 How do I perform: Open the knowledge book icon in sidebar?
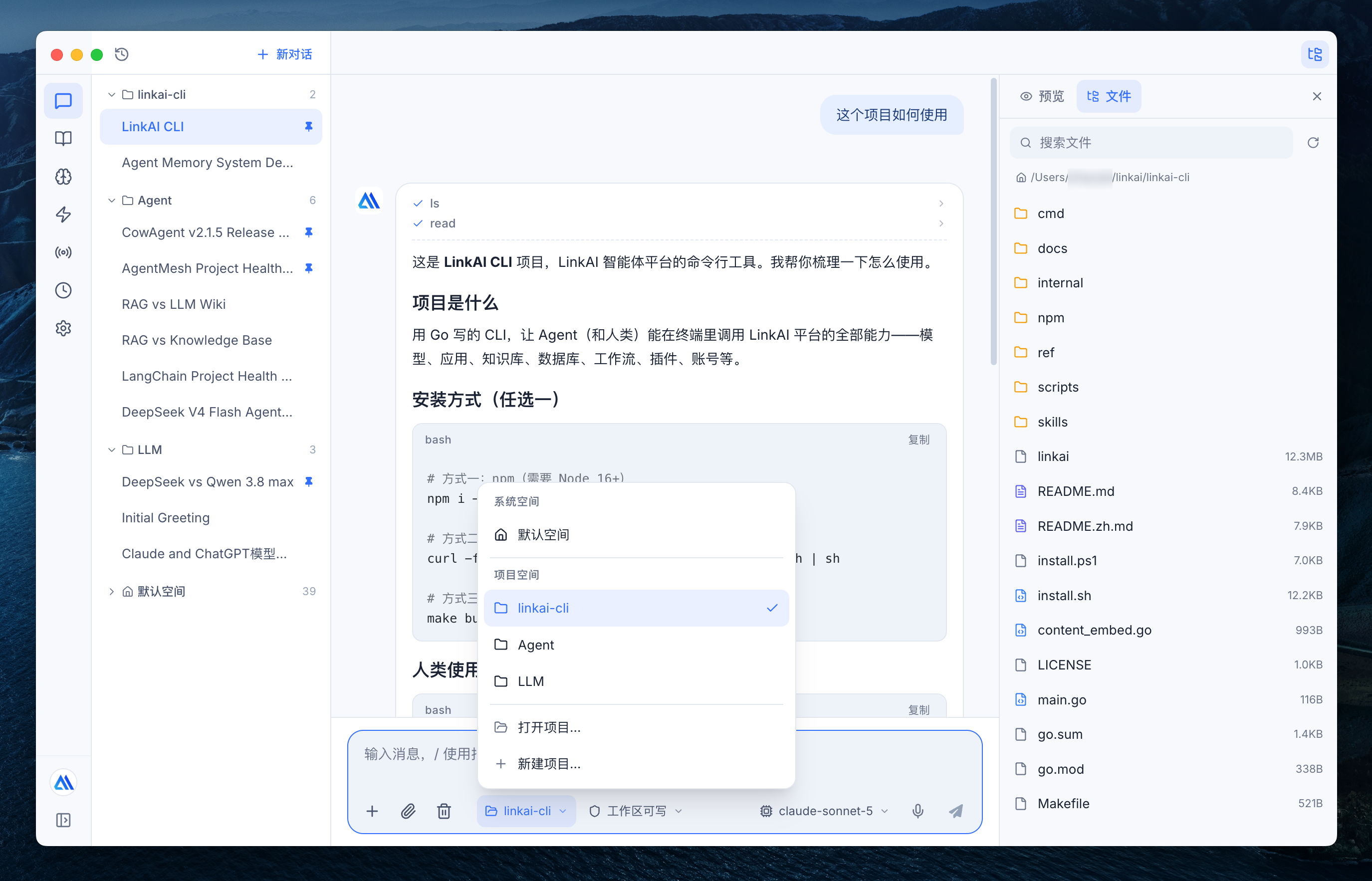(63, 139)
